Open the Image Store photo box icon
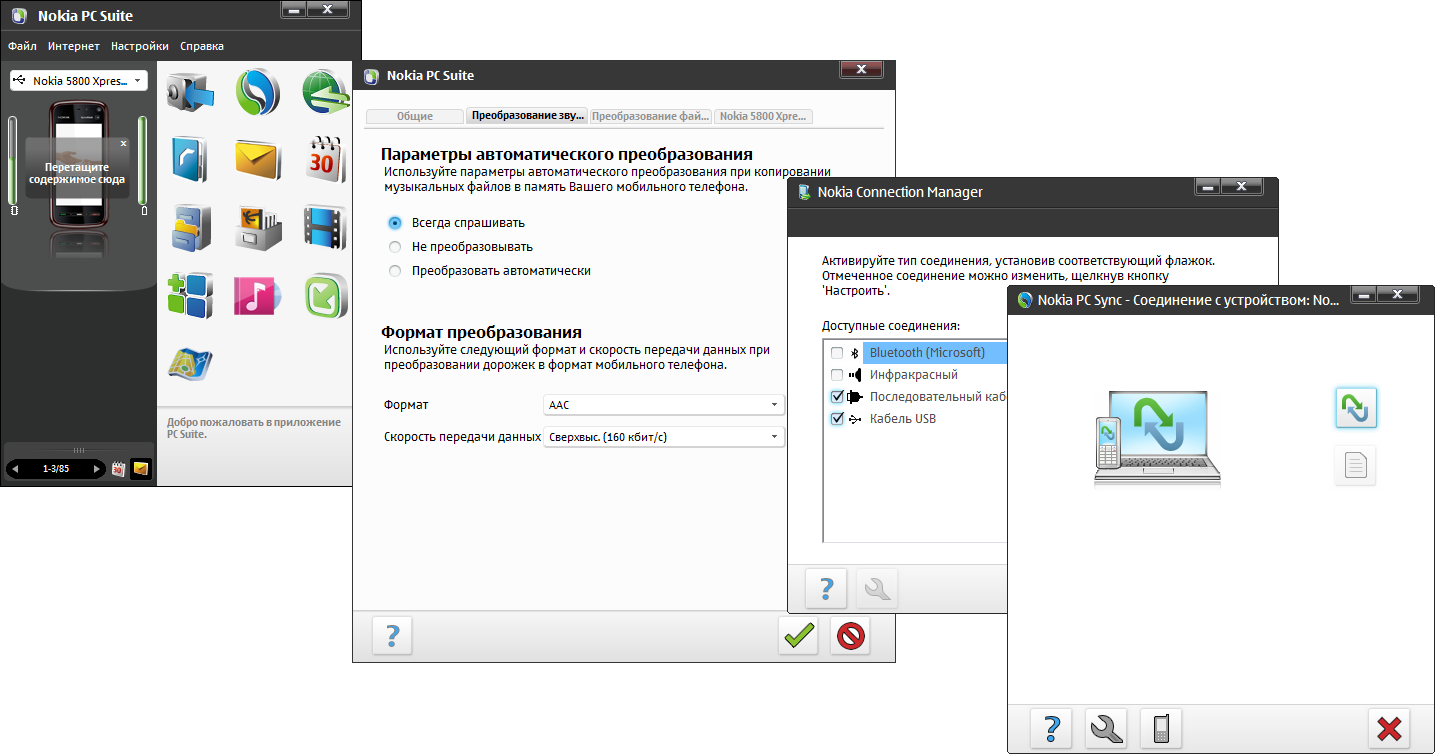 tap(258, 227)
